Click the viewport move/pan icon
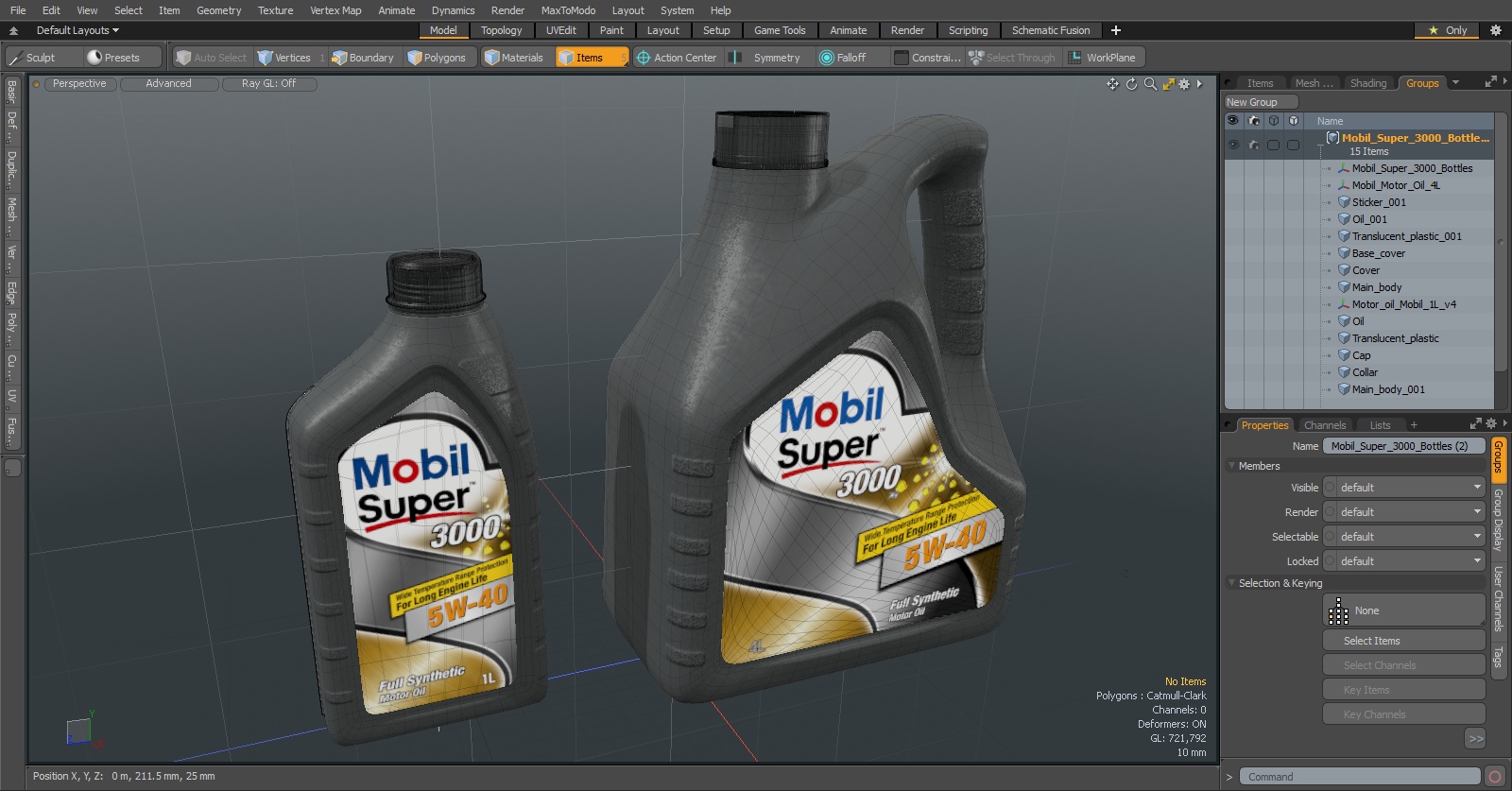Viewport: 1512px width, 791px height. pos(1112,84)
